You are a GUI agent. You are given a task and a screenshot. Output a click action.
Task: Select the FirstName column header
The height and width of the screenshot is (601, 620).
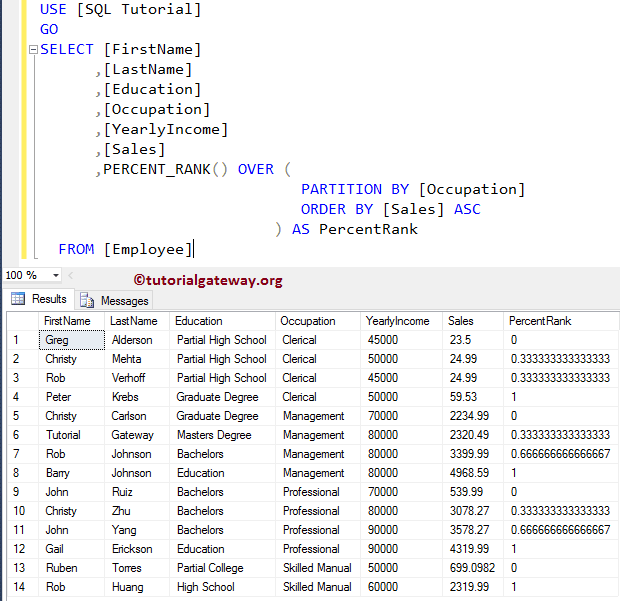click(x=68, y=321)
